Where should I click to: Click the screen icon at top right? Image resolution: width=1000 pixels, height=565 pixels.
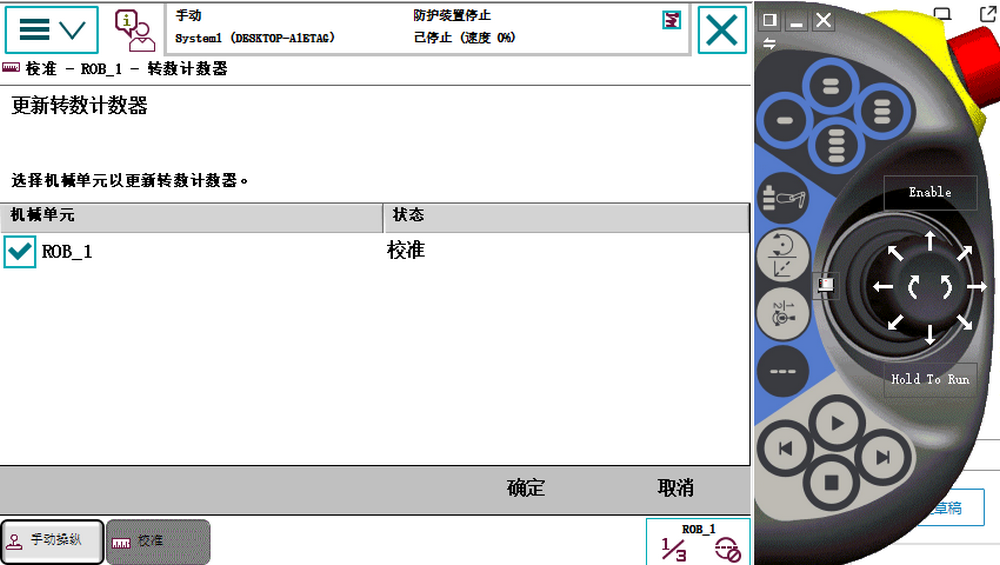(942, 13)
